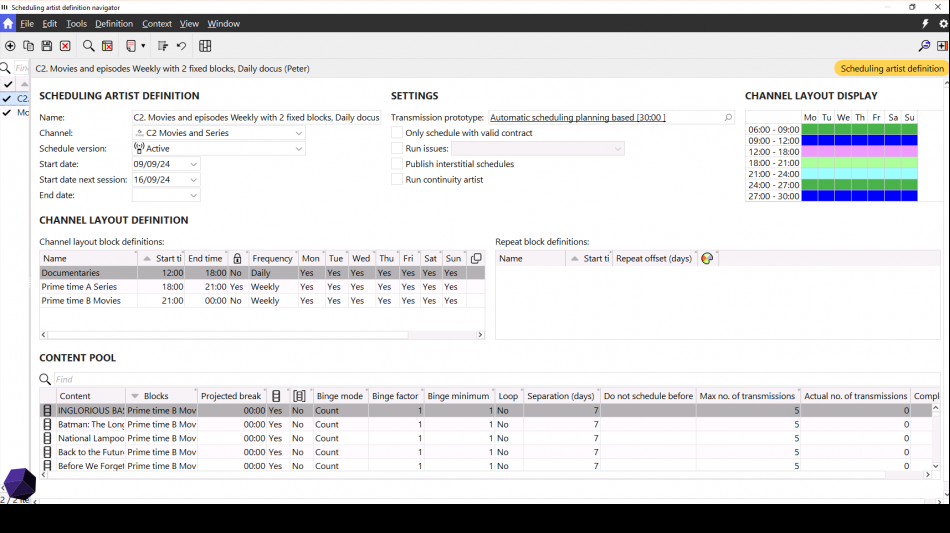
Task: Click the add new record plus icon
Action: click(10, 46)
